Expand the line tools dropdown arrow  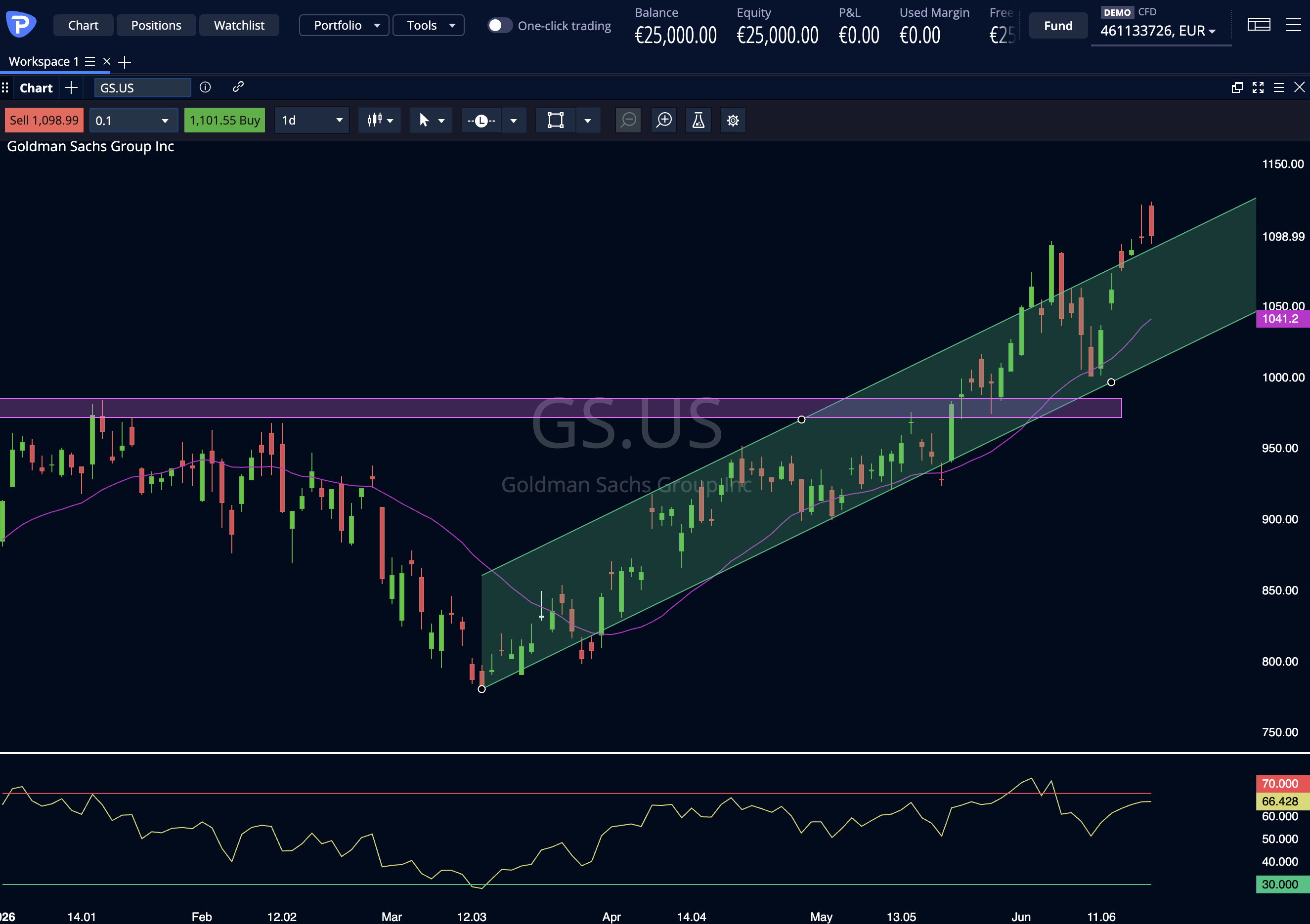click(514, 121)
